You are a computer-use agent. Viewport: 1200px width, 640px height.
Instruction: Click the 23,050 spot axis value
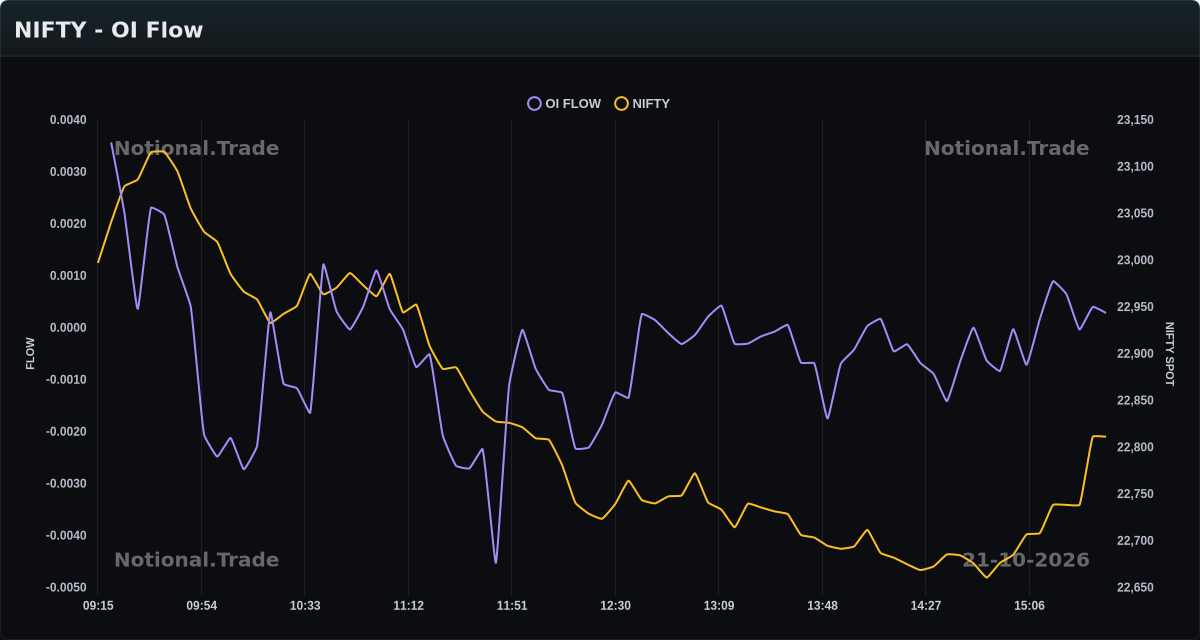click(1135, 214)
